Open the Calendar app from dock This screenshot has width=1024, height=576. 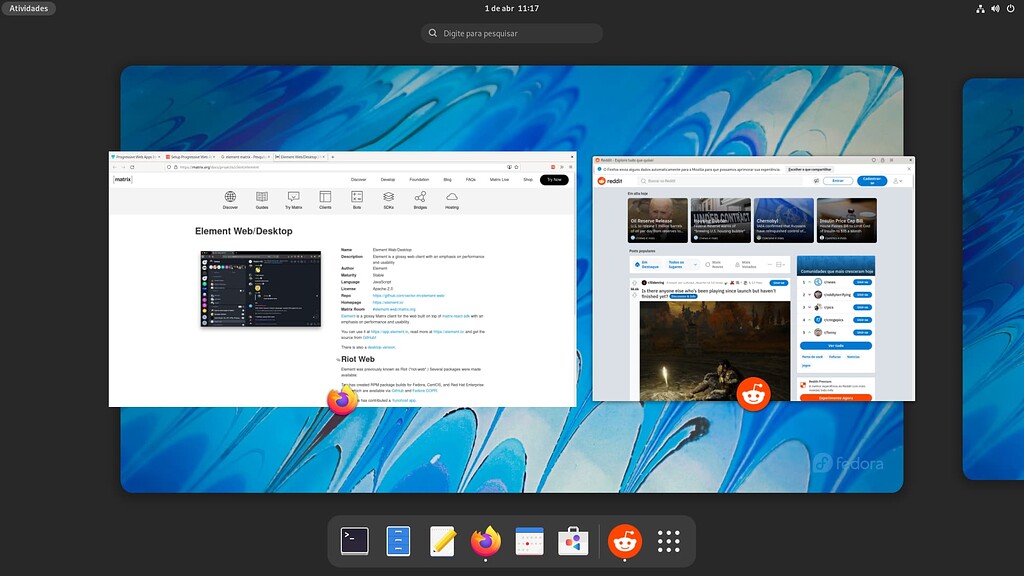tap(529, 541)
